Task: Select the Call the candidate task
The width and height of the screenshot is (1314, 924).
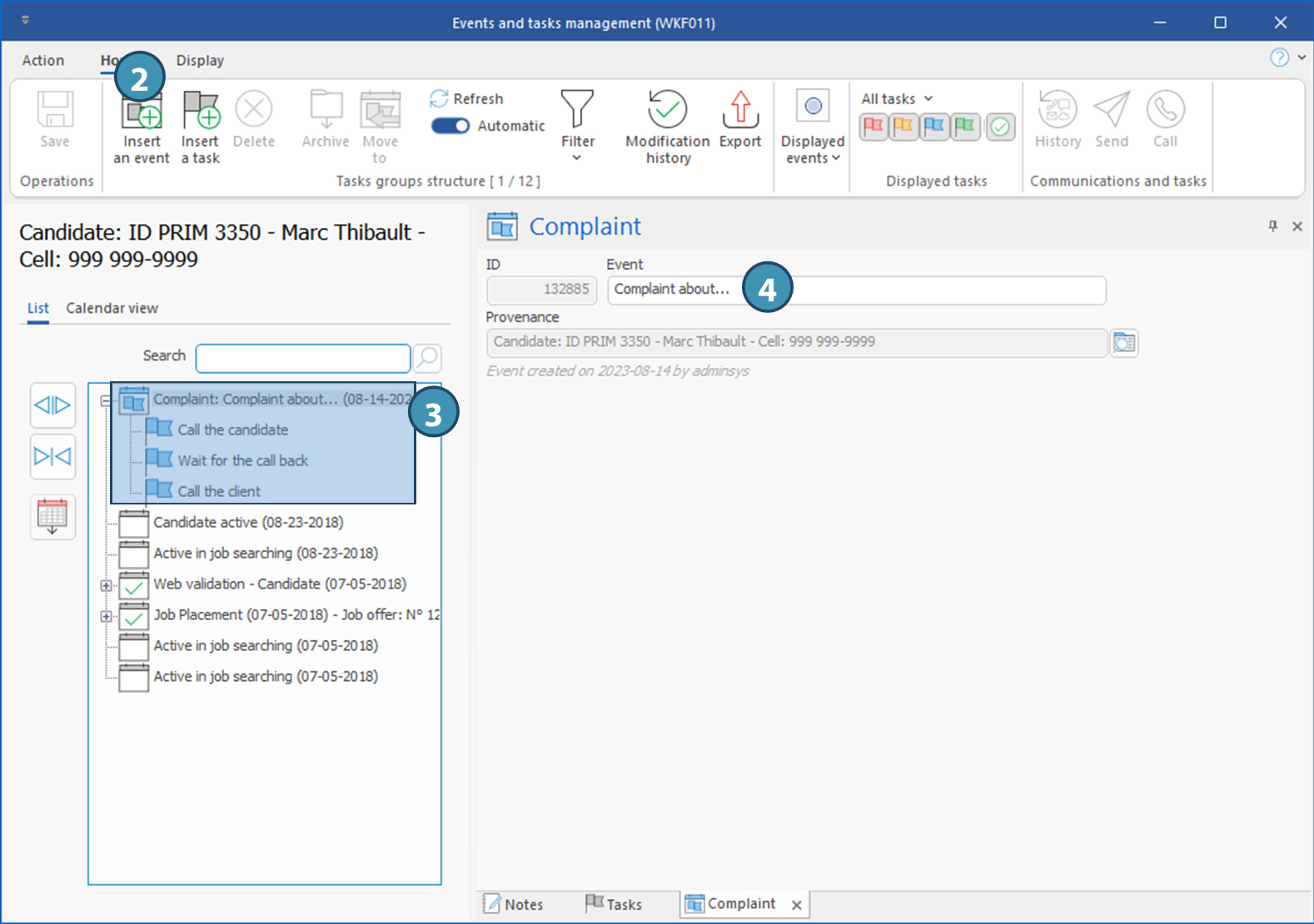Action: tap(232, 430)
